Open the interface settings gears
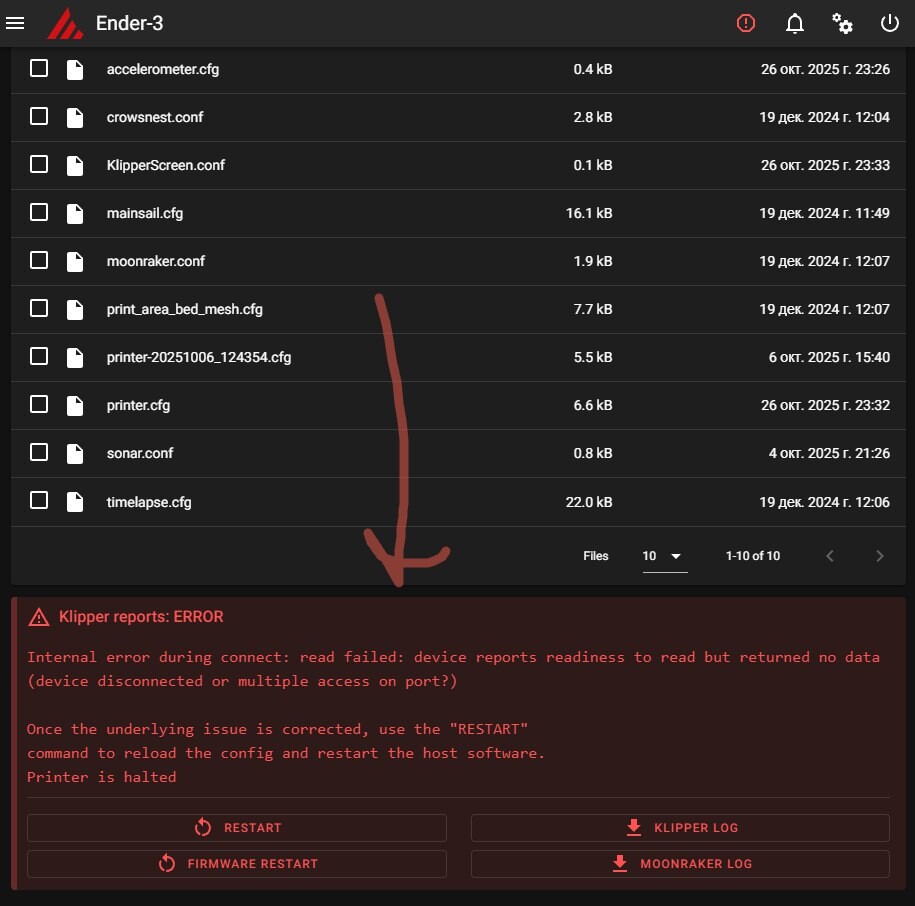The image size is (915, 906). (842, 23)
